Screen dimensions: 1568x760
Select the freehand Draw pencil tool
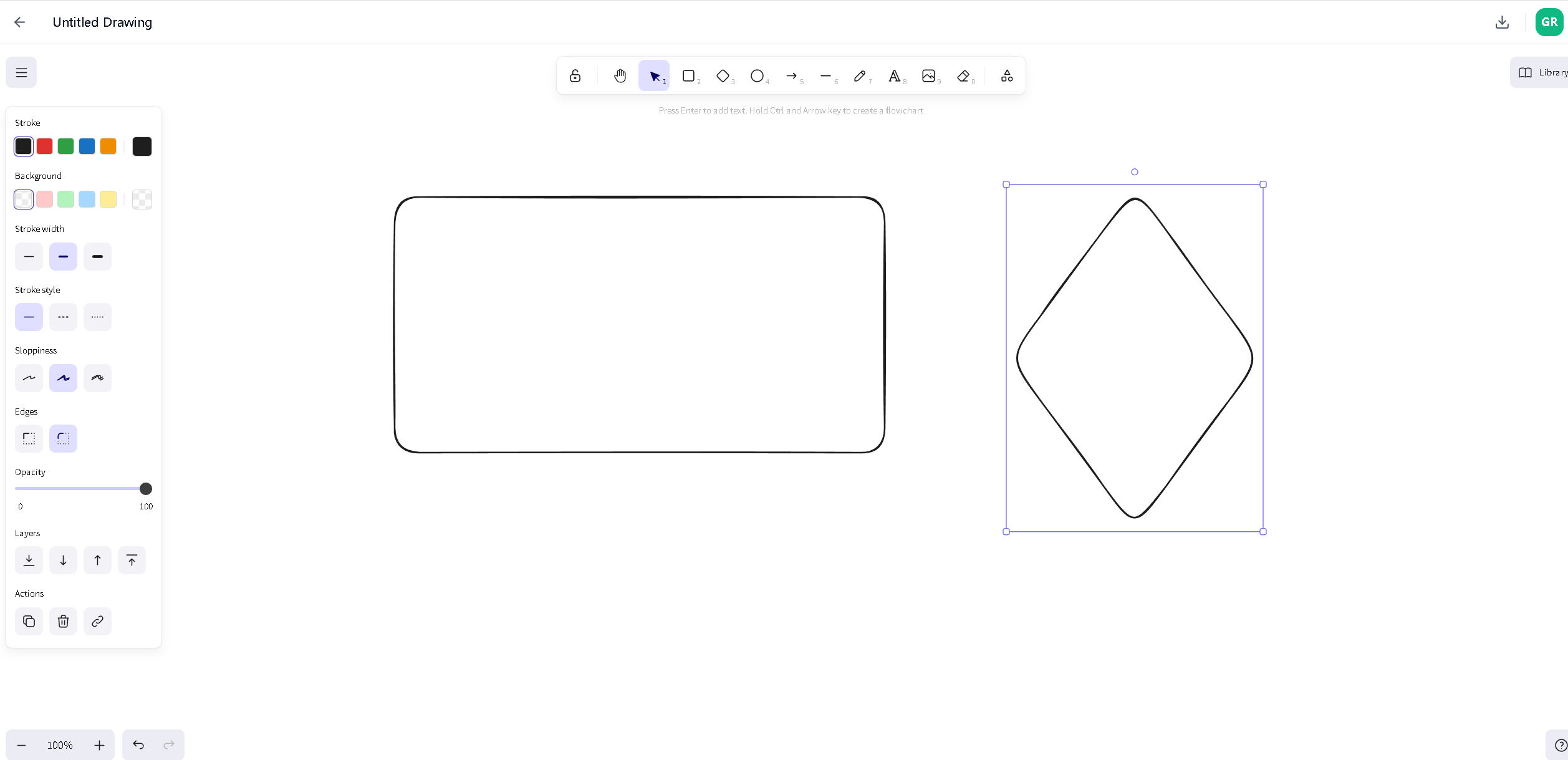860,76
